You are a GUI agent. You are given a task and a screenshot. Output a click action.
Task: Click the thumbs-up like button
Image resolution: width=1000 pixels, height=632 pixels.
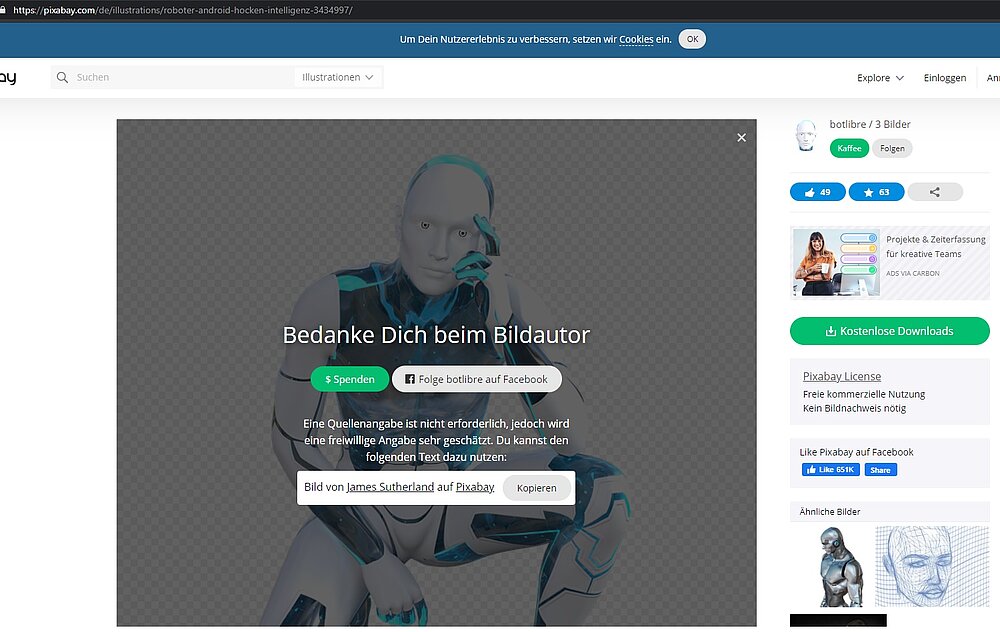pyautogui.click(x=817, y=192)
